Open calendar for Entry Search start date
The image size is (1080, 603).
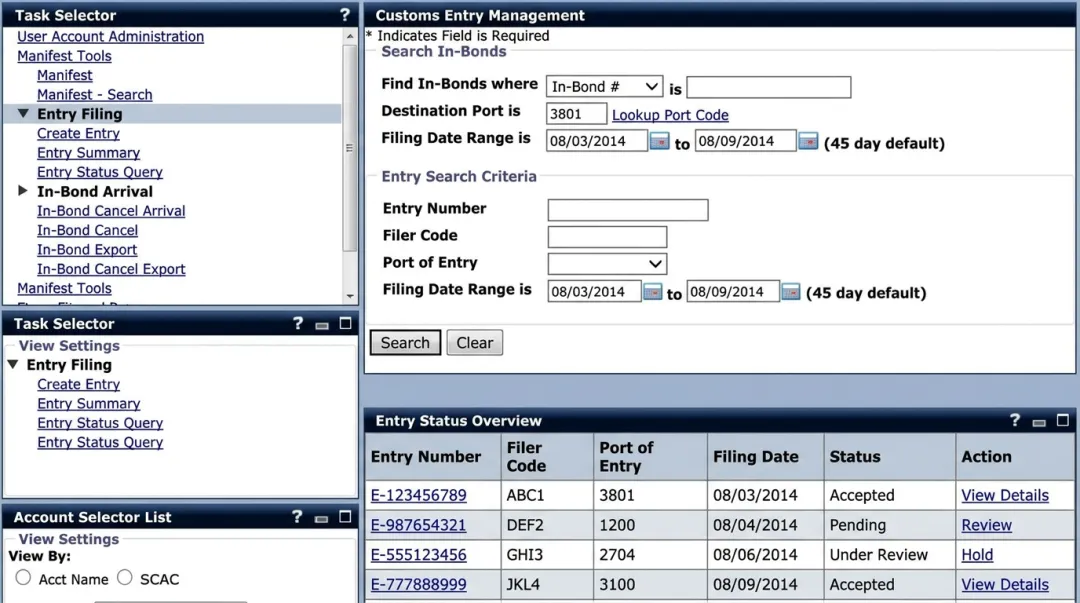pos(652,292)
